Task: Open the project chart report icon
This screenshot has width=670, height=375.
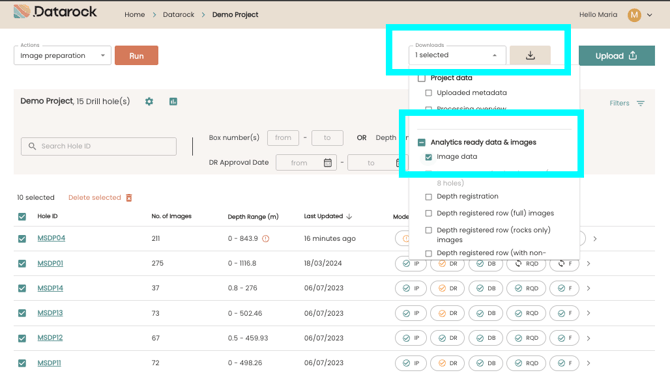Action: tap(173, 102)
